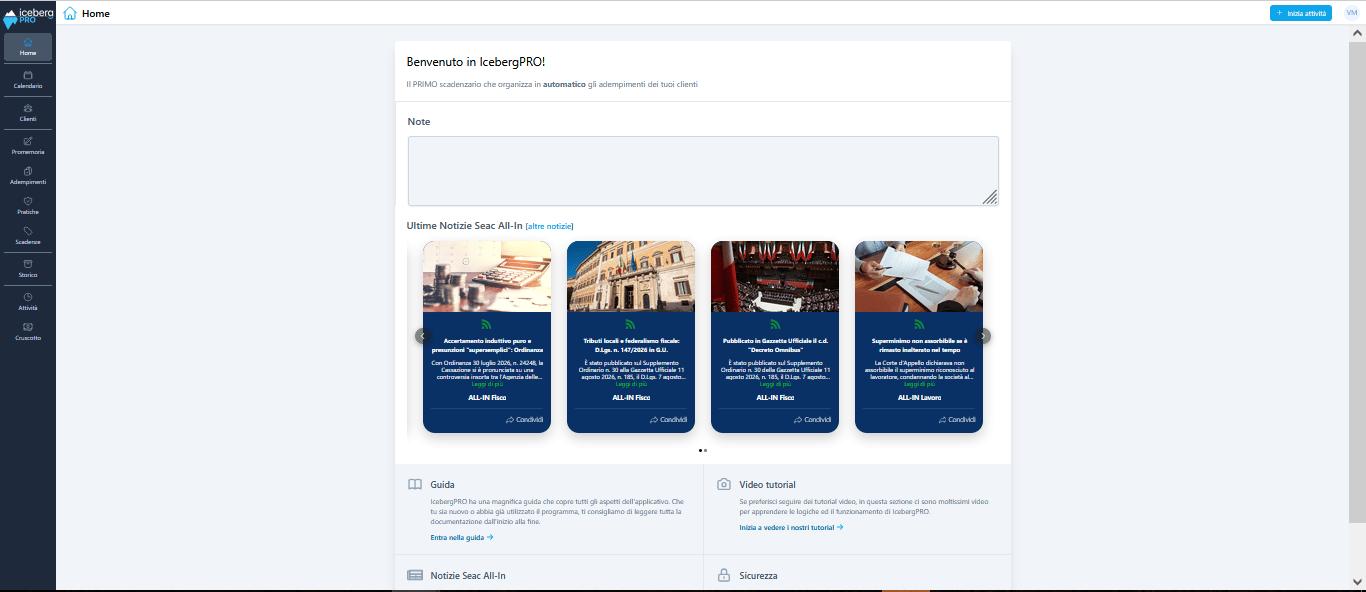The image size is (1366, 592).
Task: Click the page vertical scrollbar
Action: [1357, 280]
